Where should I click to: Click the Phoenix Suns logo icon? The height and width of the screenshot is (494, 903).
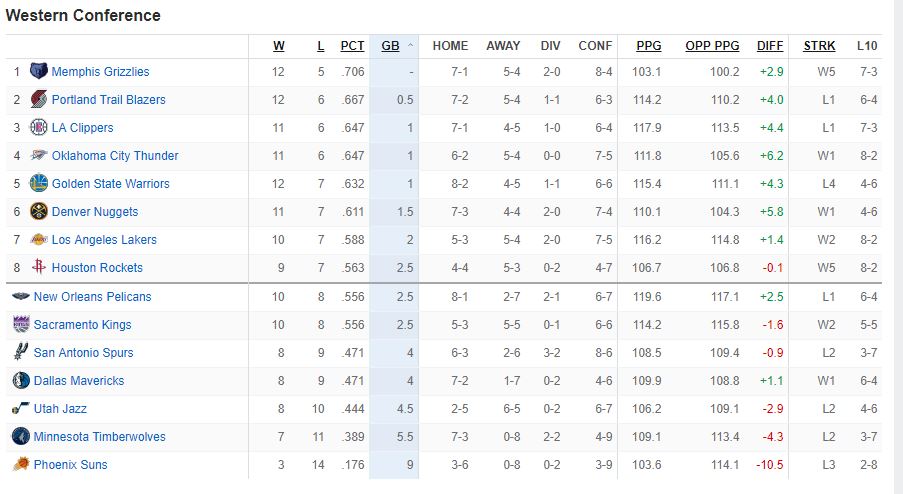coord(21,465)
